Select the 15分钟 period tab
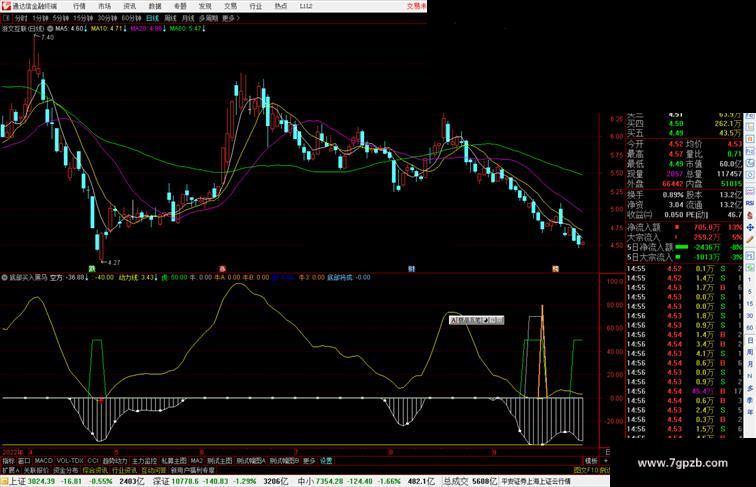The height and width of the screenshot is (487, 756). (83, 18)
